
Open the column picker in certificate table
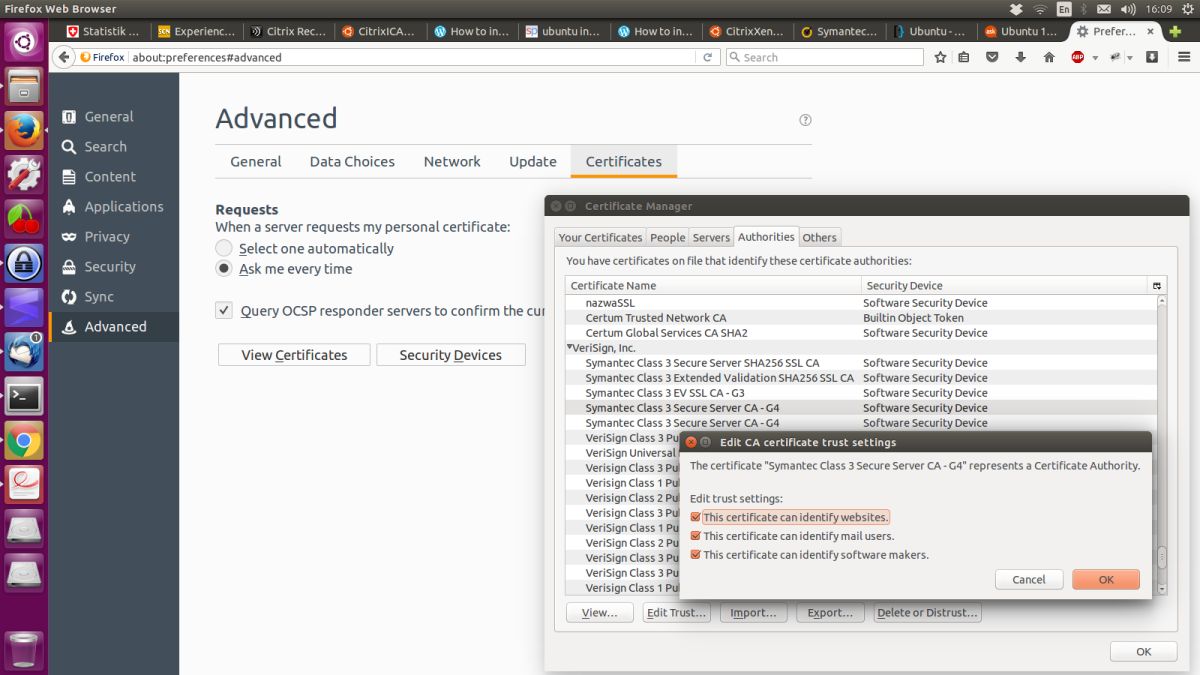pyautogui.click(x=1157, y=286)
